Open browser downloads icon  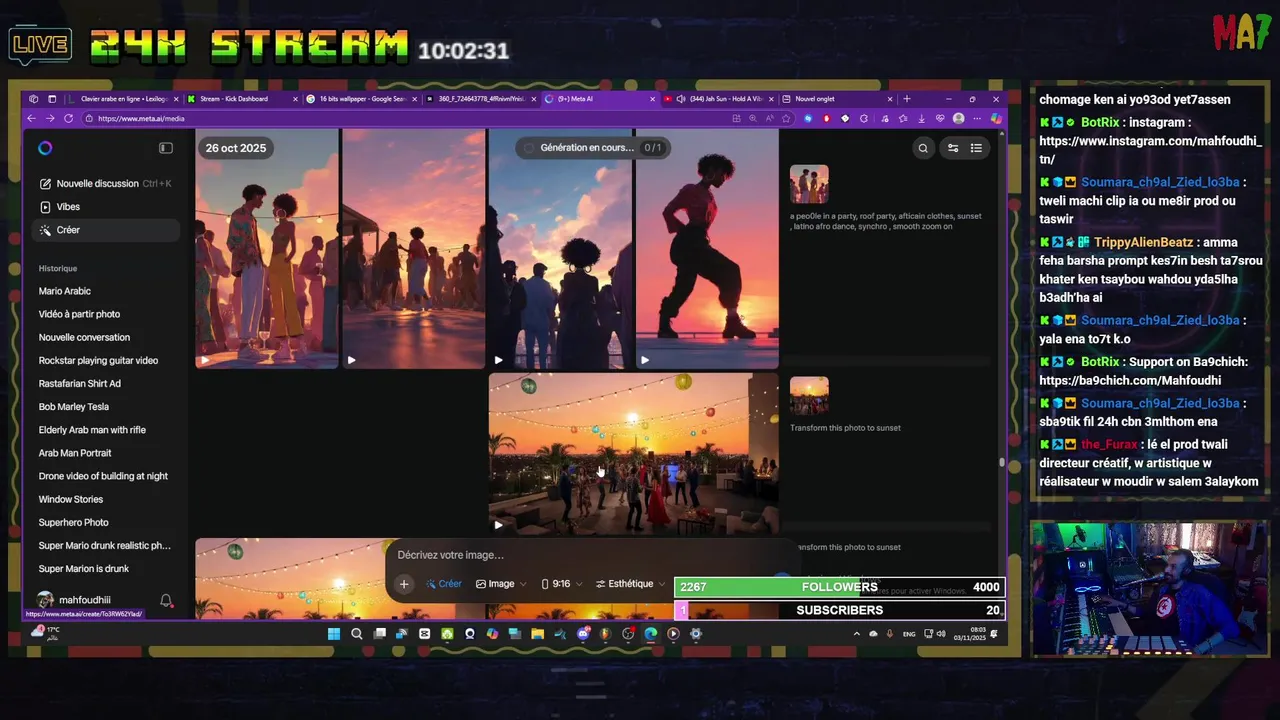coord(921,118)
